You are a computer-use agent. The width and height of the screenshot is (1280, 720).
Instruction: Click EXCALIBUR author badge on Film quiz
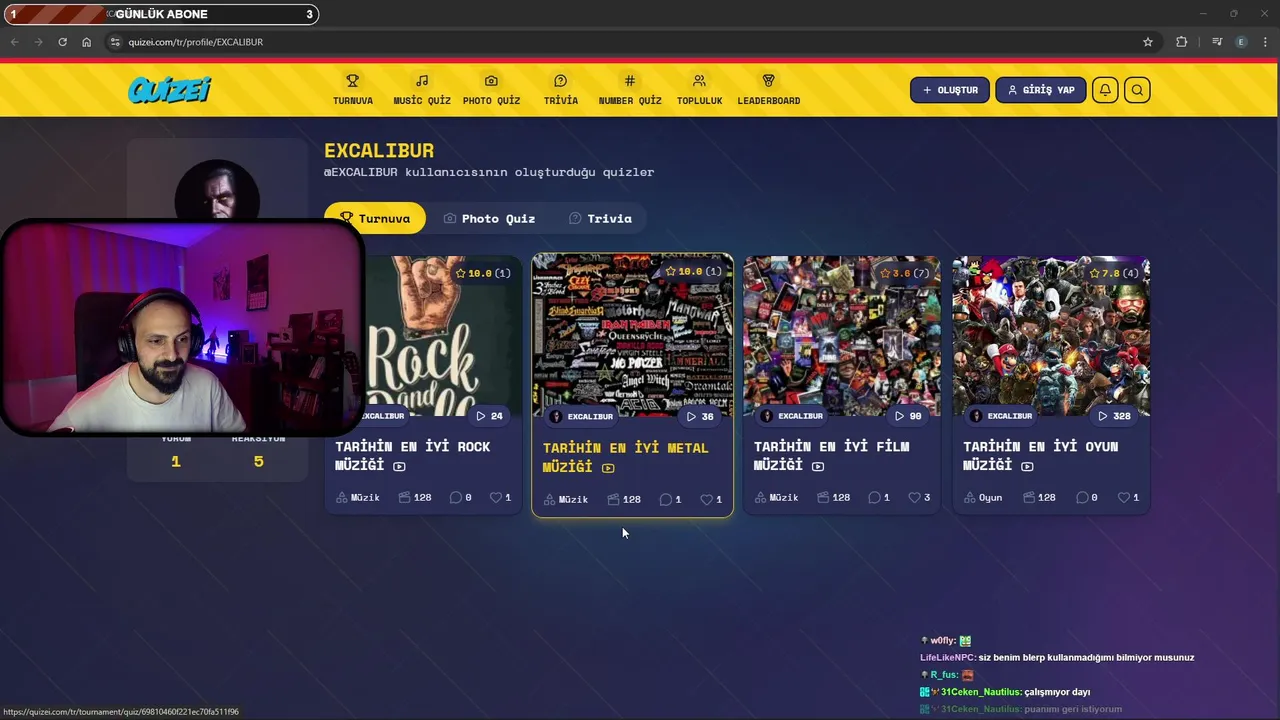(x=792, y=416)
